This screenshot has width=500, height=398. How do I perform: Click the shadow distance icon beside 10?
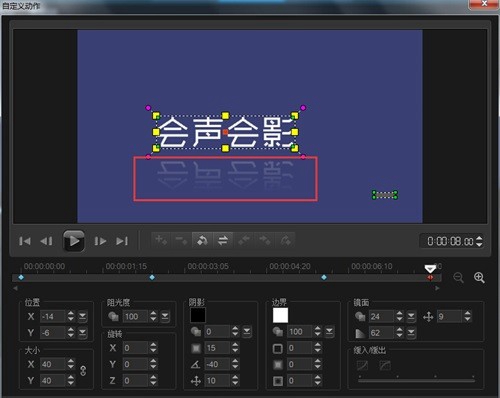click(x=196, y=381)
